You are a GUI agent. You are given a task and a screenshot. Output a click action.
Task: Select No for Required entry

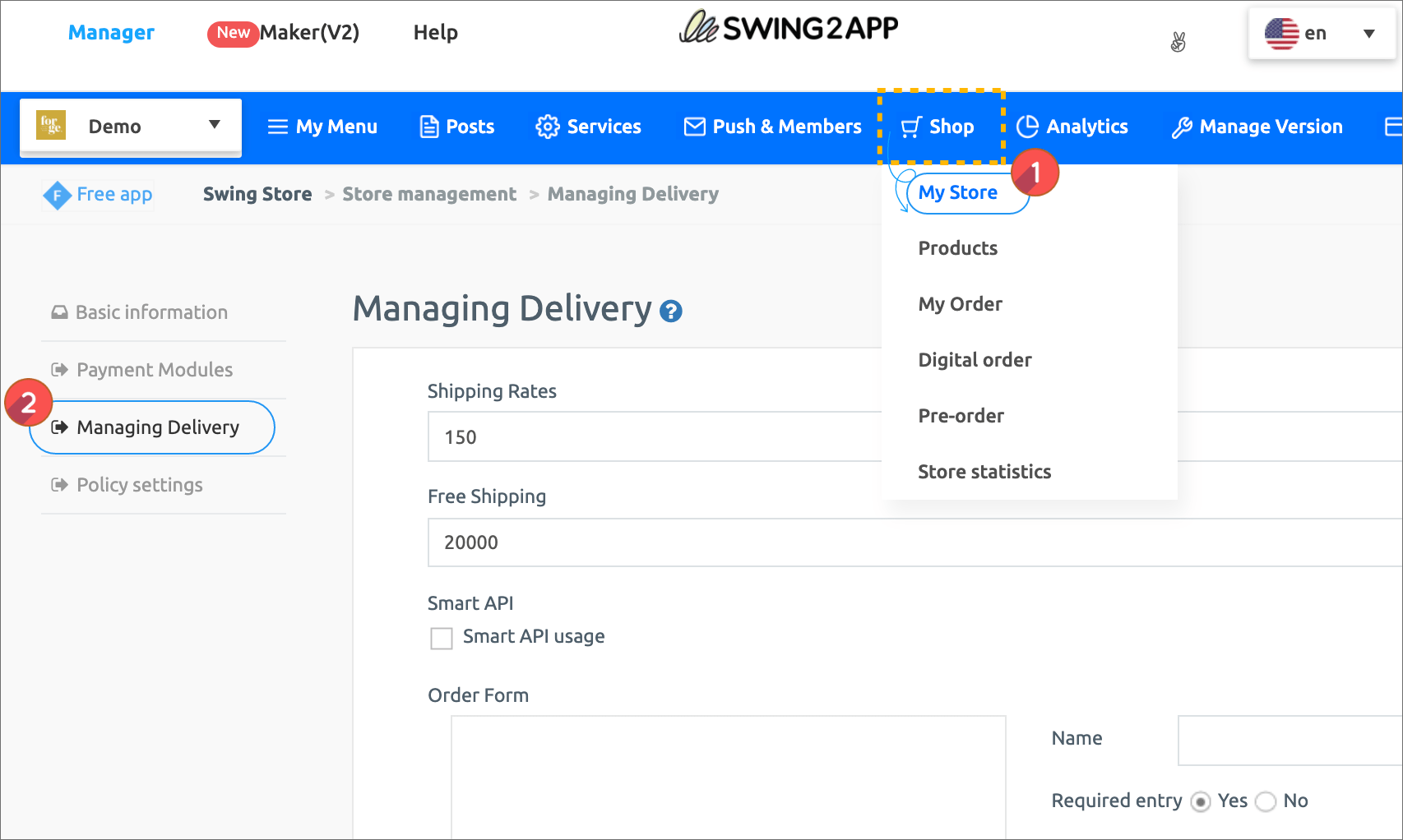[1266, 801]
